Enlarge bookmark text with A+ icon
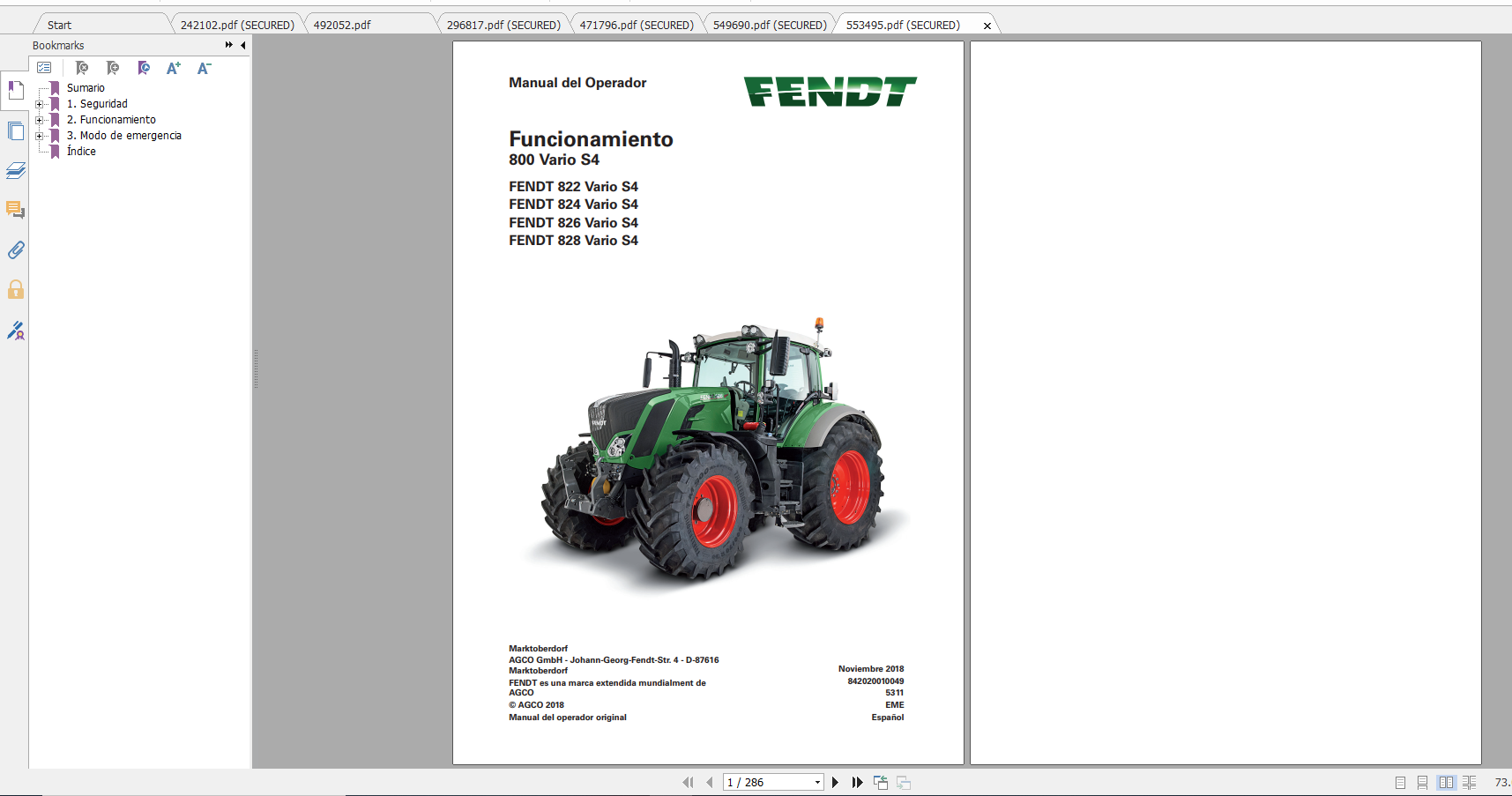The height and width of the screenshot is (796, 1512). coord(174,68)
